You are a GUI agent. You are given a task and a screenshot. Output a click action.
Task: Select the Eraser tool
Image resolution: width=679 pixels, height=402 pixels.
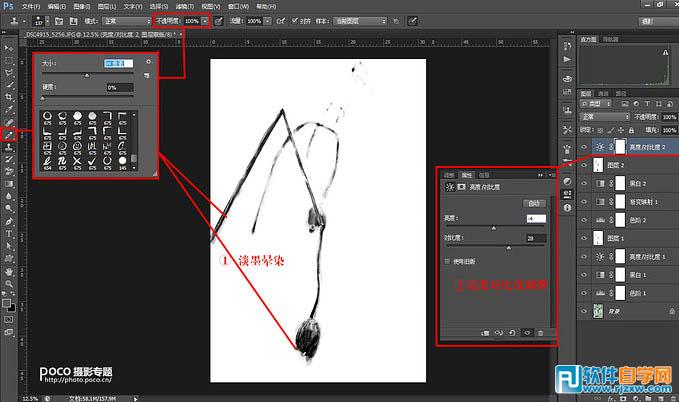[x=9, y=172]
